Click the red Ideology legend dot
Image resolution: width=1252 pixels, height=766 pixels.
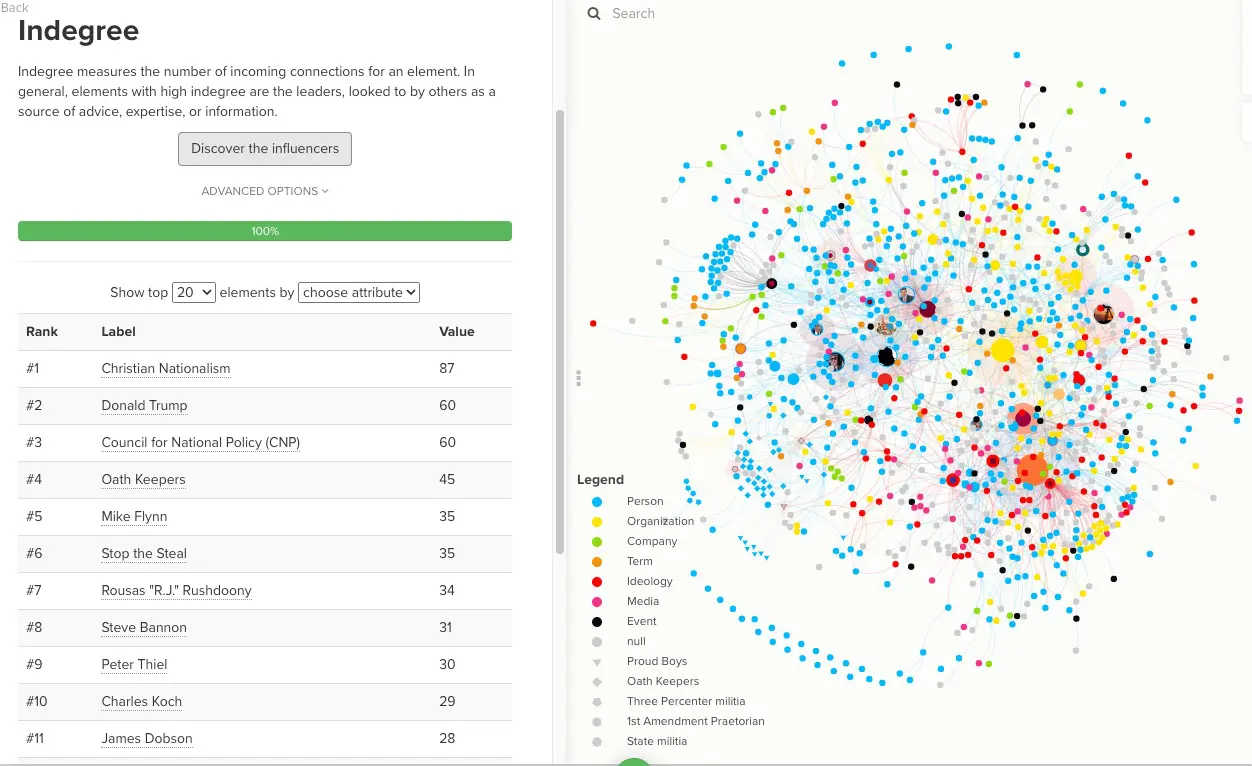[x=597, y=582]
